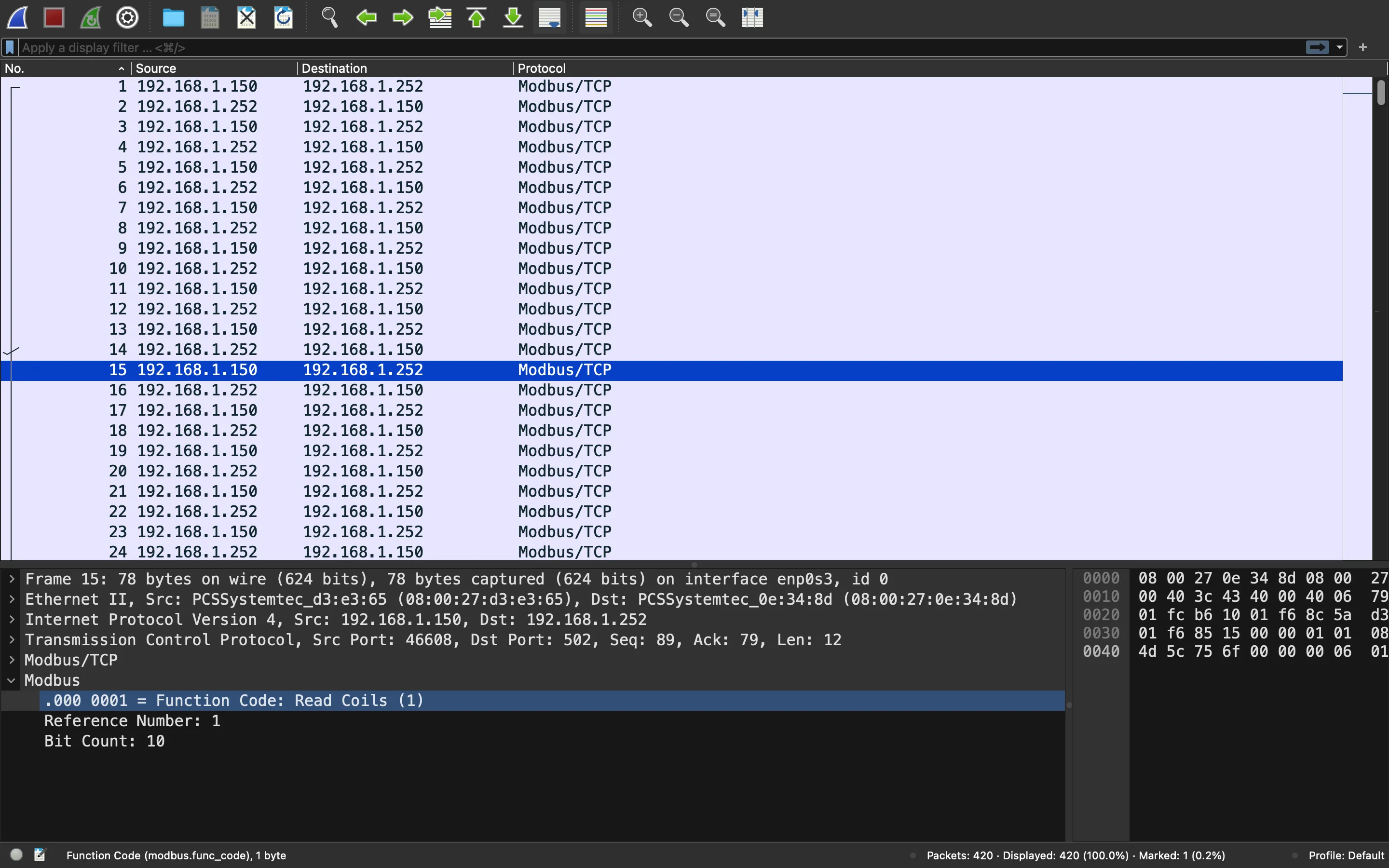
Task: Jump to the last packet
Action: pyautogui.click(x=513, y=17)
